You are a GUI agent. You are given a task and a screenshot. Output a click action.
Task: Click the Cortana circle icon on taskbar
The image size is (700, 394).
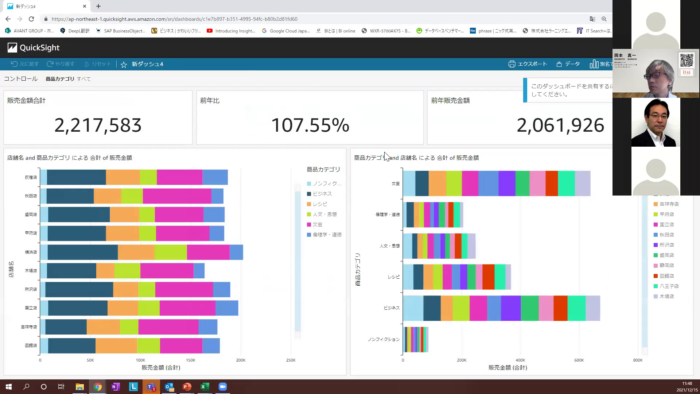pos(43,387)
